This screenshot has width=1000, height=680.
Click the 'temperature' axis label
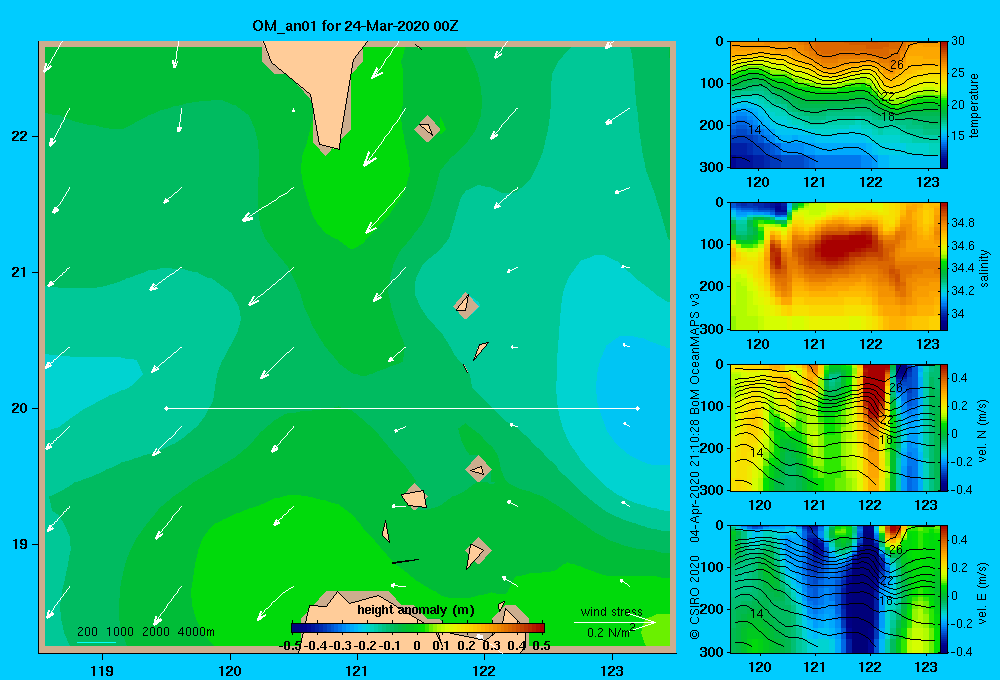(x=974, y=105)
